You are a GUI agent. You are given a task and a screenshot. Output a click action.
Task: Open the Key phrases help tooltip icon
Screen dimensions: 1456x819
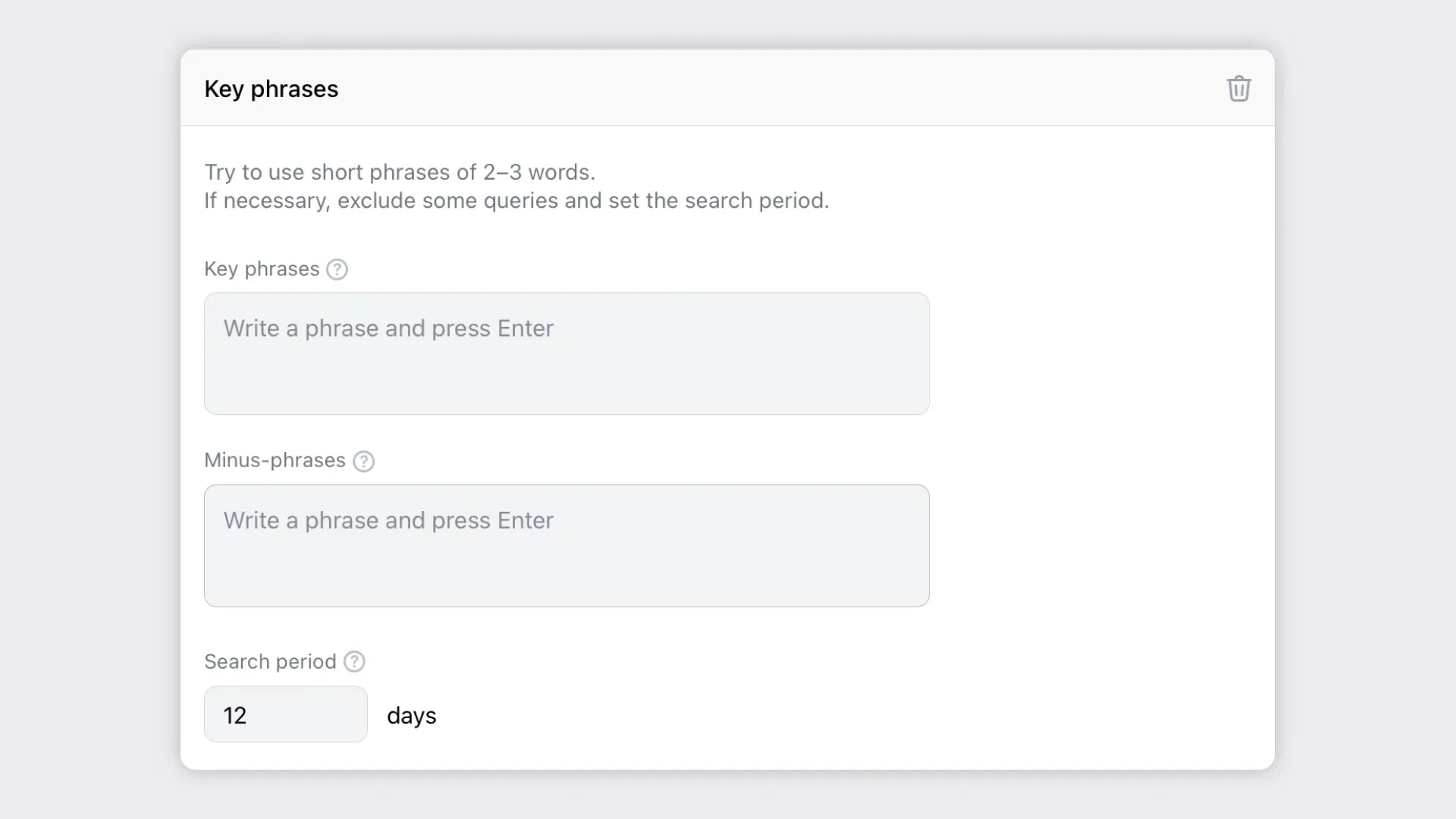pyautogui.click(x=337, y=269)
